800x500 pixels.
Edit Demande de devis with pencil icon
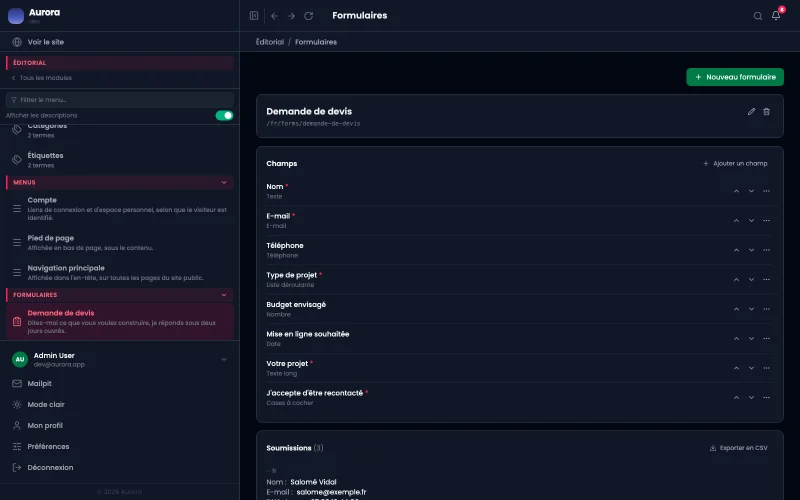coord(751,111)
